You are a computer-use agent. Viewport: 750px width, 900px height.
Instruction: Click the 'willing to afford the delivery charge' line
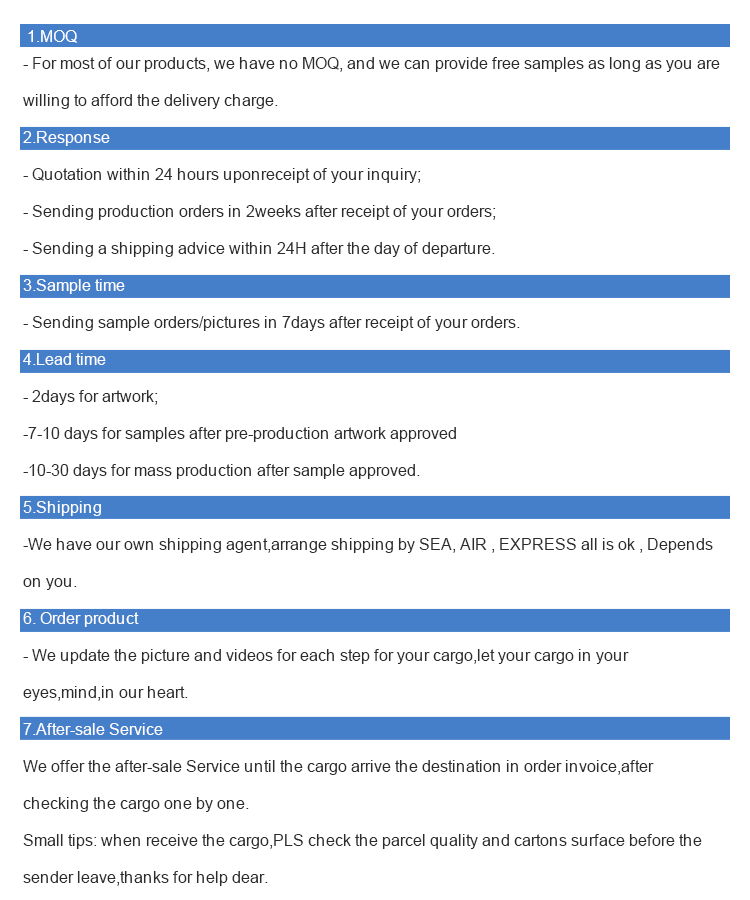(150, 101)
